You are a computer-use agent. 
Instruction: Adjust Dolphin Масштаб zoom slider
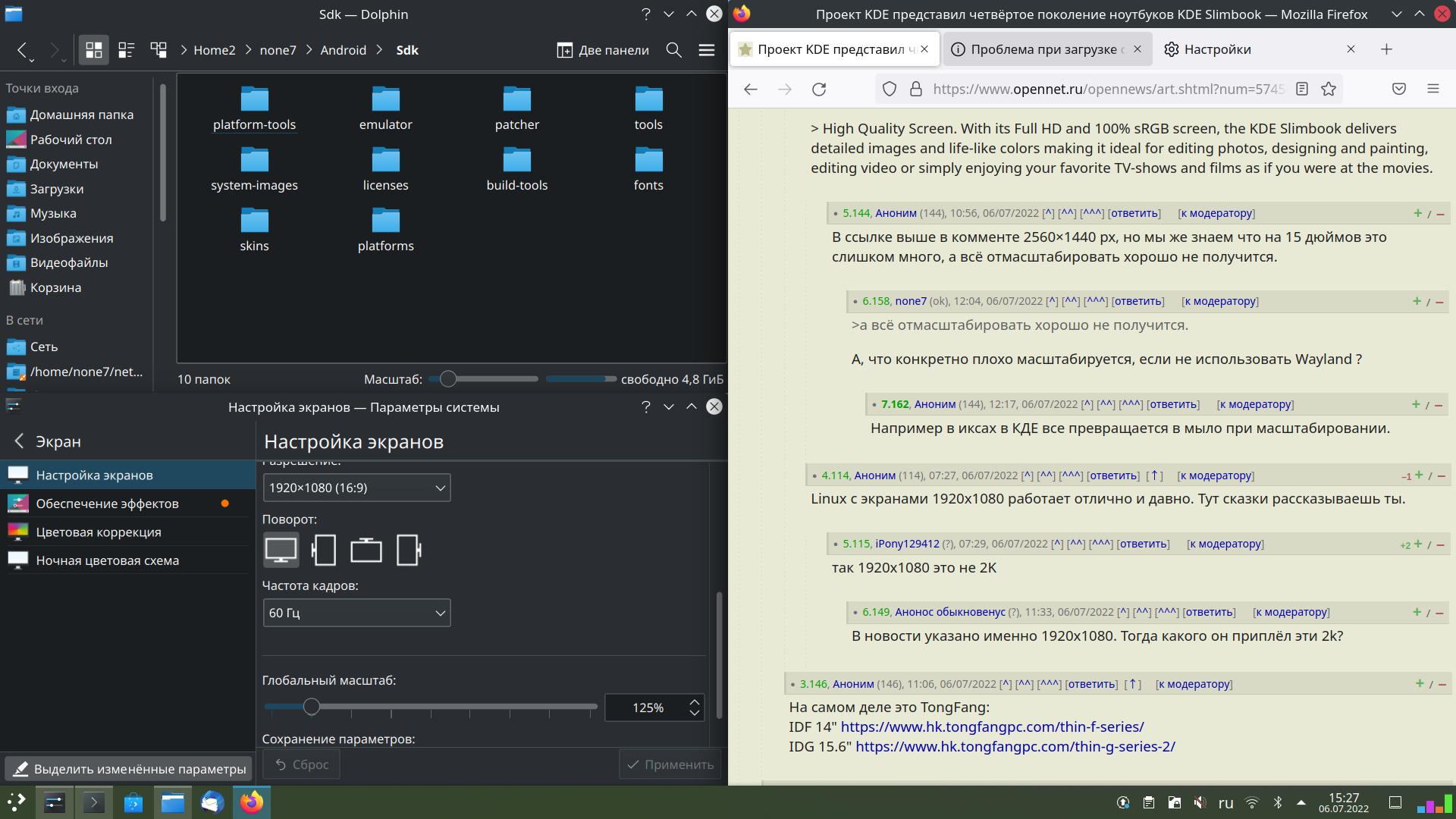pyautogui.click(x=483, y=378)
